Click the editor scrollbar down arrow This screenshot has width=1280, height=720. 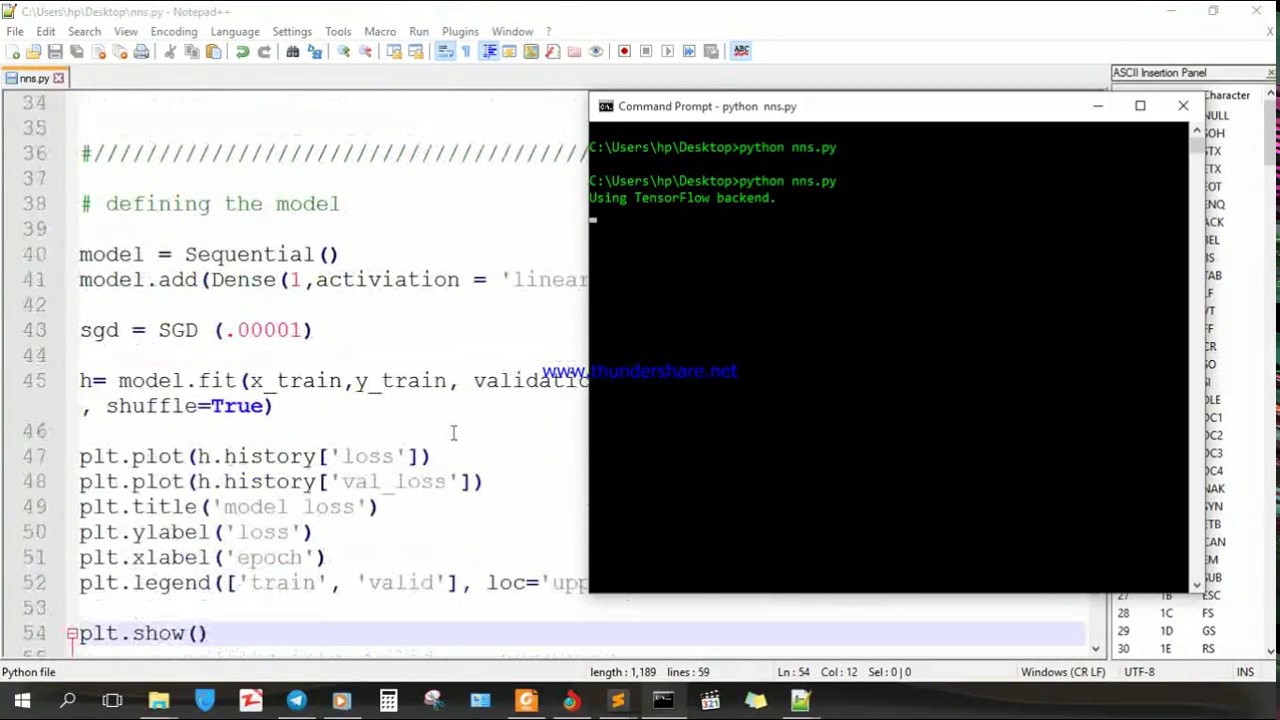tap(1095, 649)
